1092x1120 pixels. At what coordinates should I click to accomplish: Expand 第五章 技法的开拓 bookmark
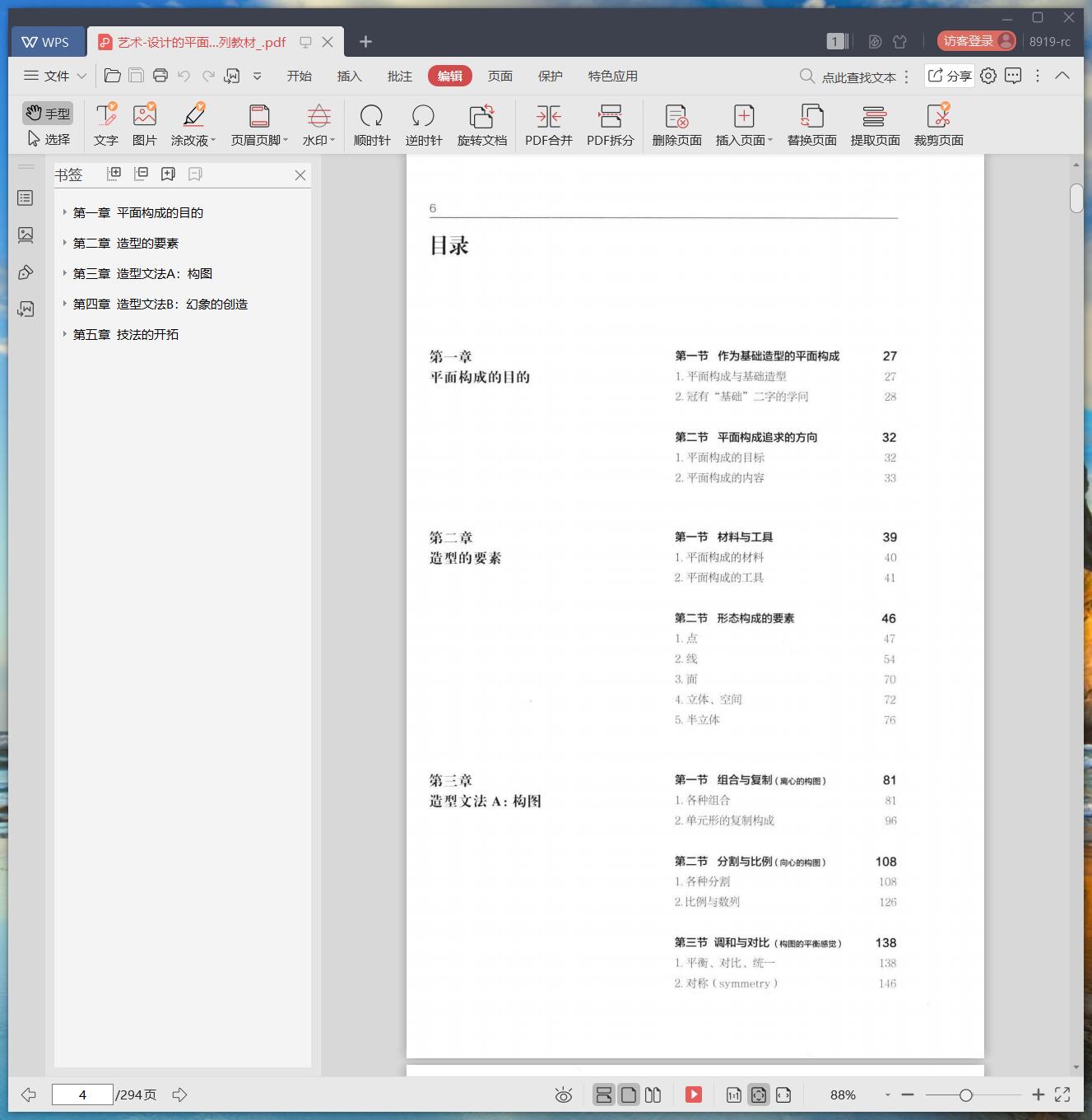click(x=65, y=334)
